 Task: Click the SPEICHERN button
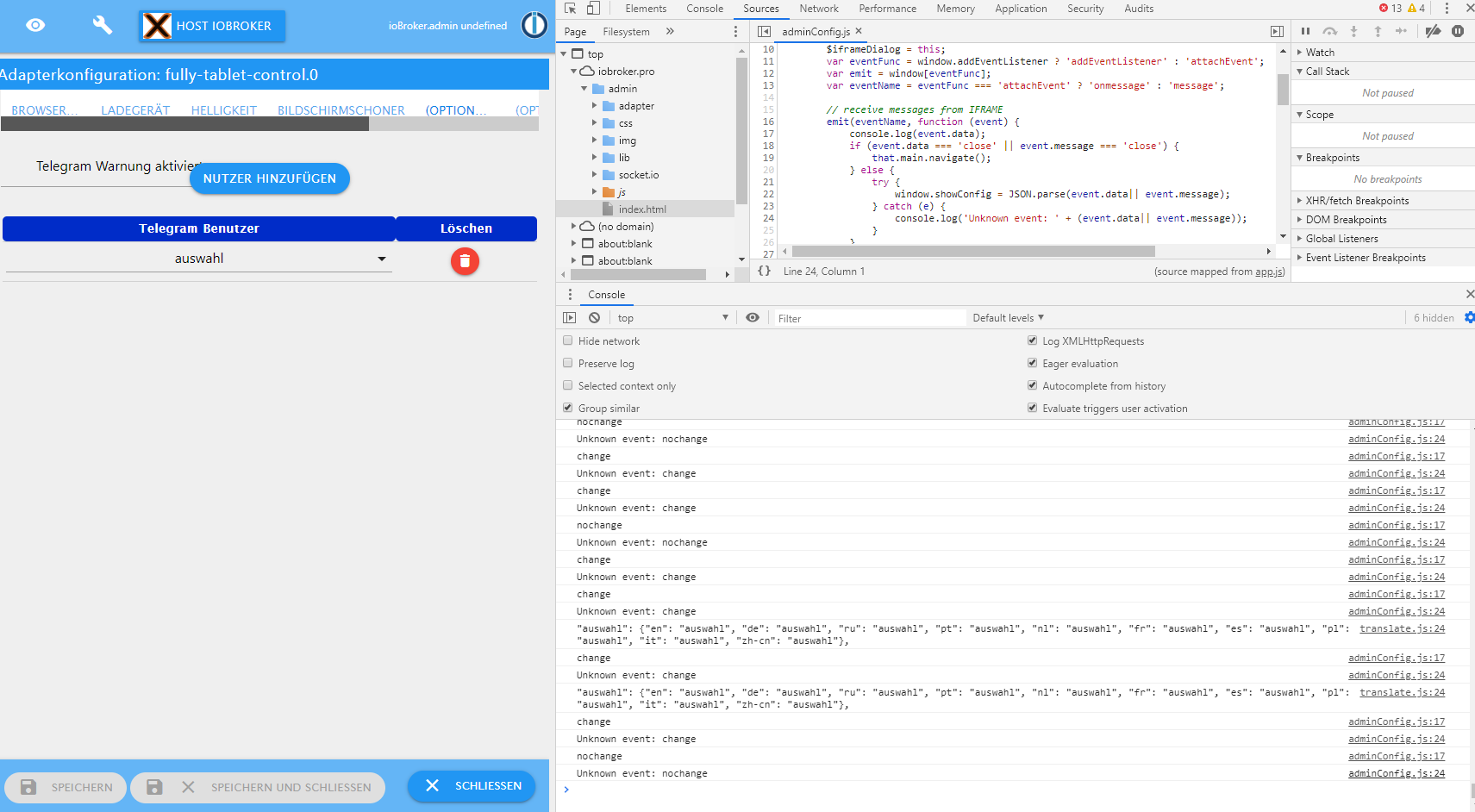(x=66, y=787)
